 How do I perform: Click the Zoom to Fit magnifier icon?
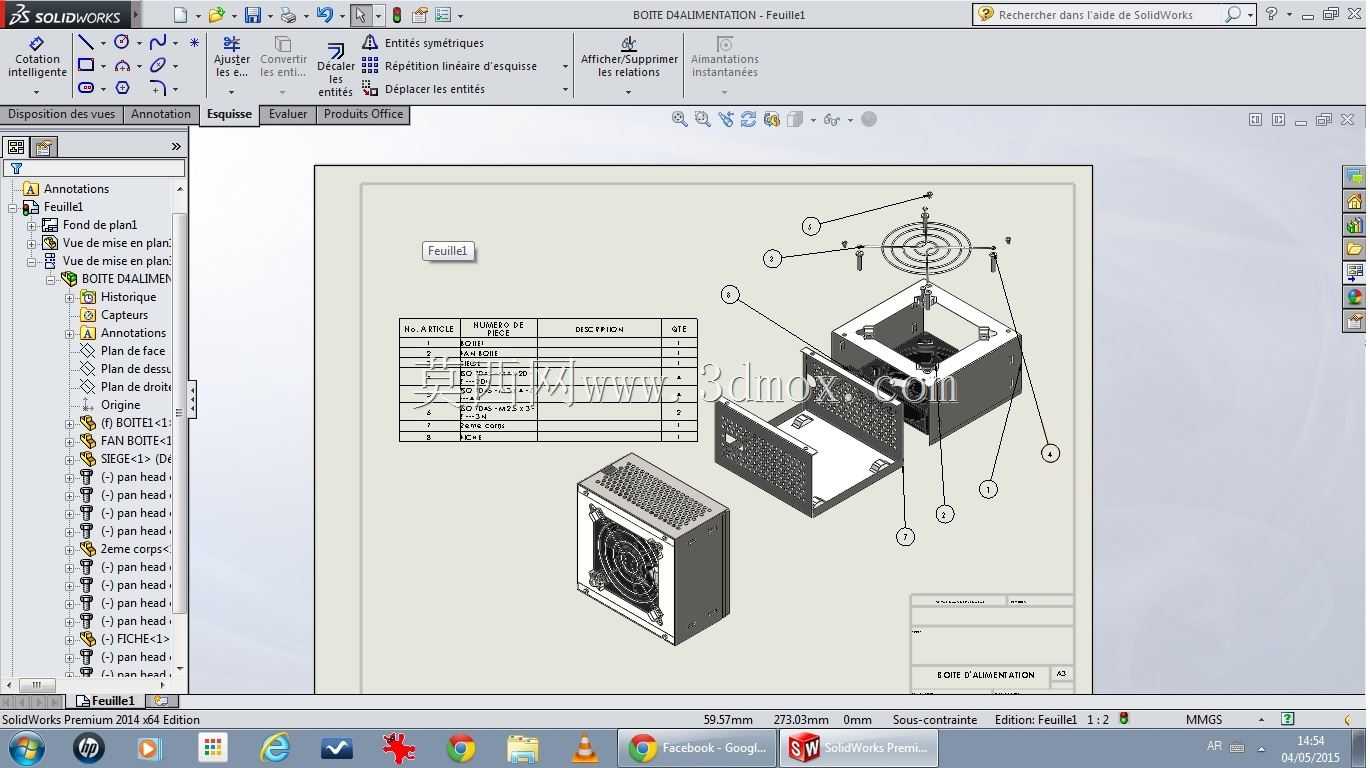point(679,119)
